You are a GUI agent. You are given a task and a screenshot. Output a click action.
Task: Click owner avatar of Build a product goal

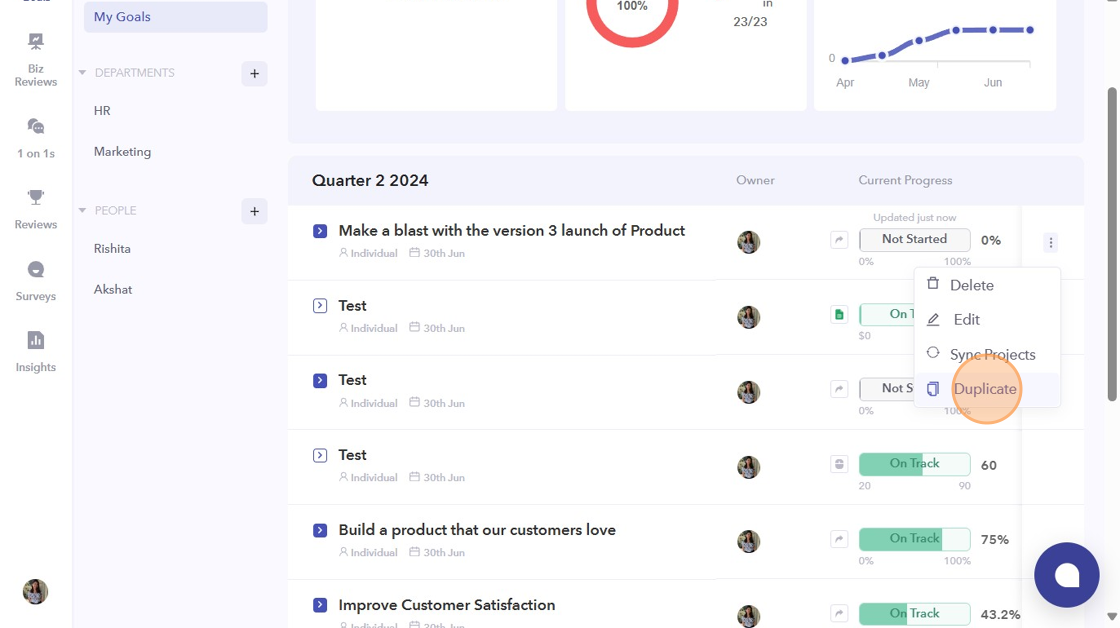(749, 542)
